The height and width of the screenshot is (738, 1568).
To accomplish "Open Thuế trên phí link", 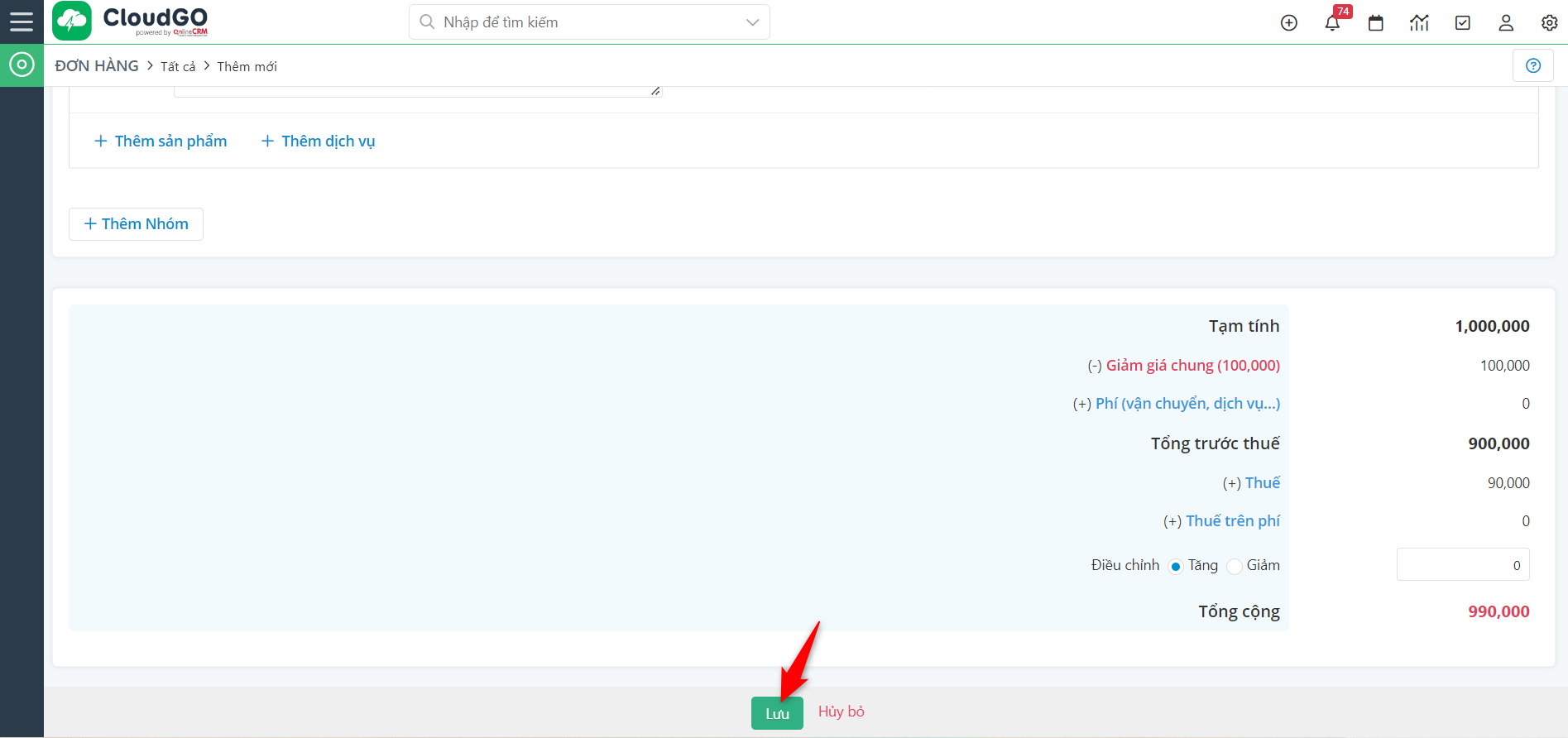I will click(1233, 521).
